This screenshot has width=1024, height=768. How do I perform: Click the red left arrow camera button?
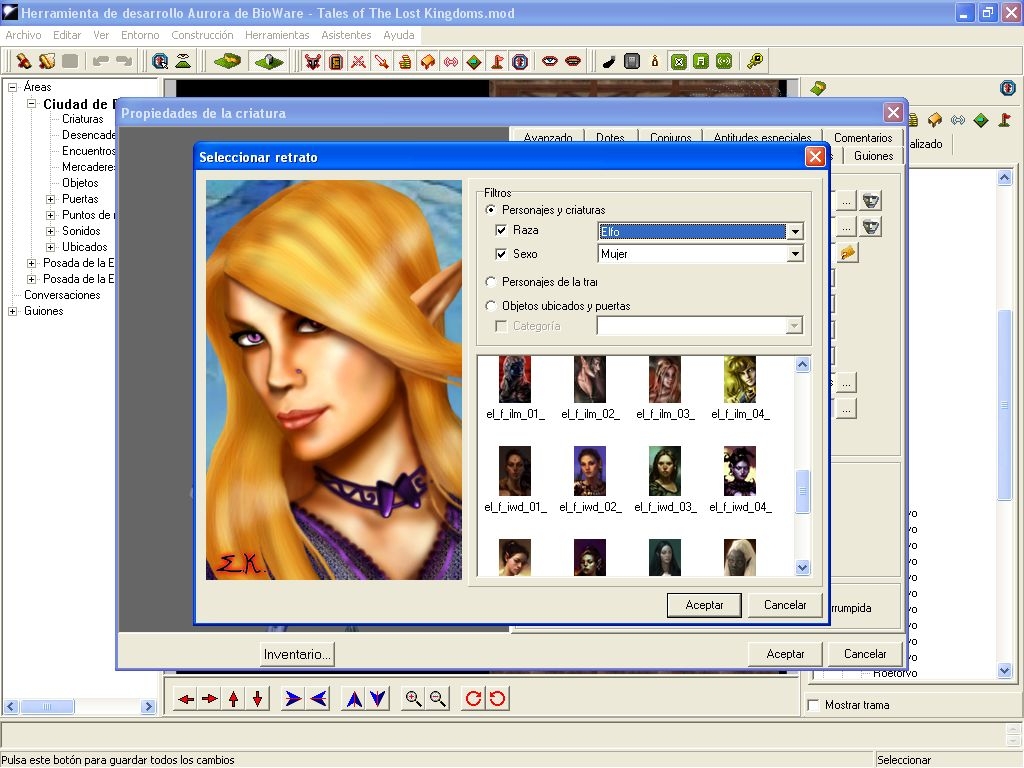pyautogui.click(x=186, y=699)
